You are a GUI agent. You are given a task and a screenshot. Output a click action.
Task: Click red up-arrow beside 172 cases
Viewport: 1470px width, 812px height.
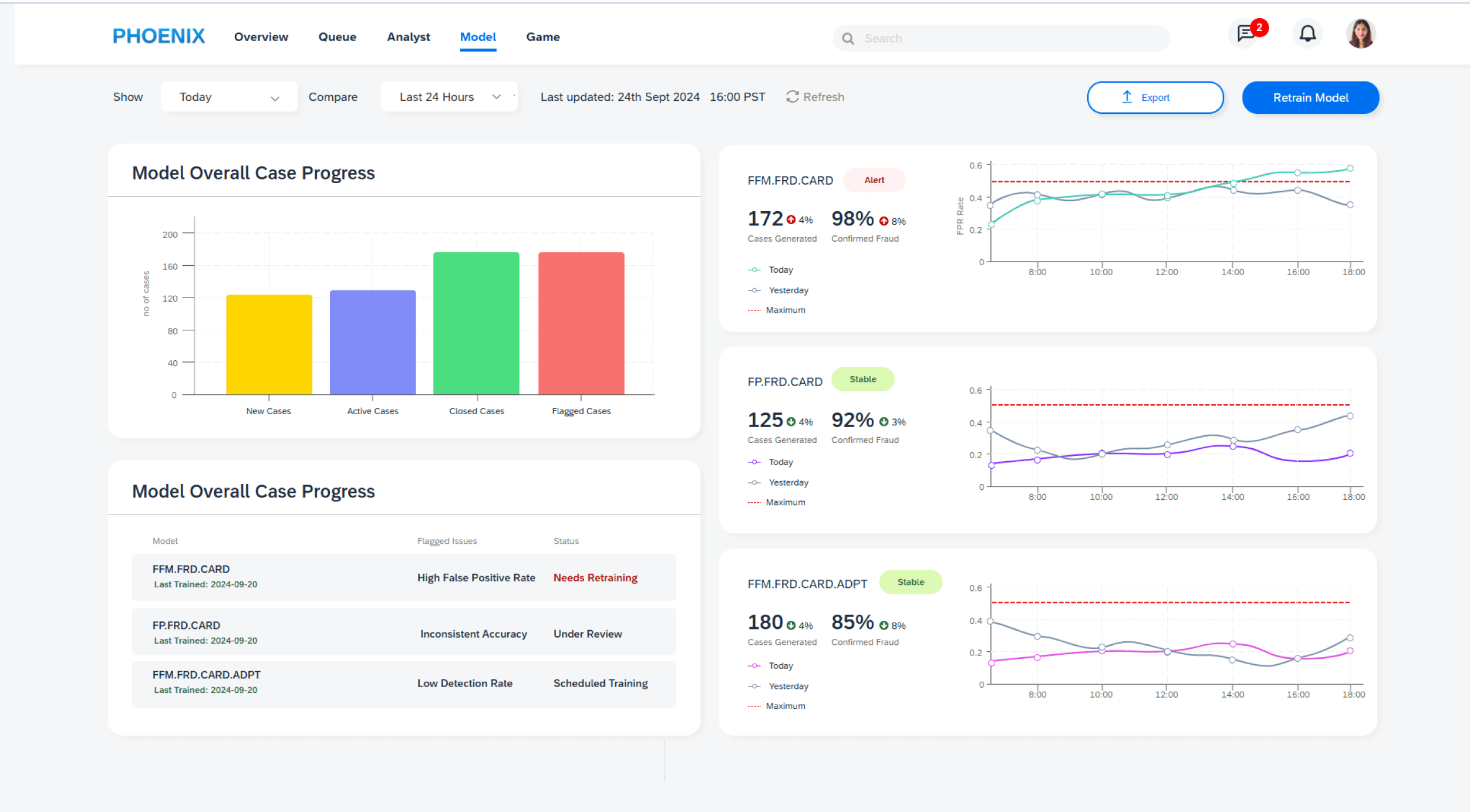[791, 220]
